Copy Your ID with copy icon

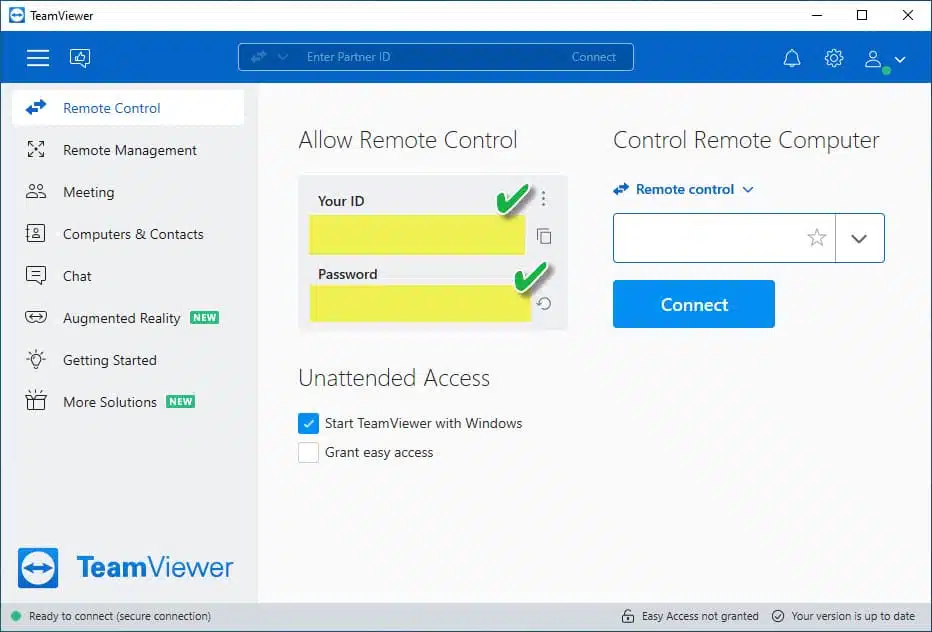[544, 236]
